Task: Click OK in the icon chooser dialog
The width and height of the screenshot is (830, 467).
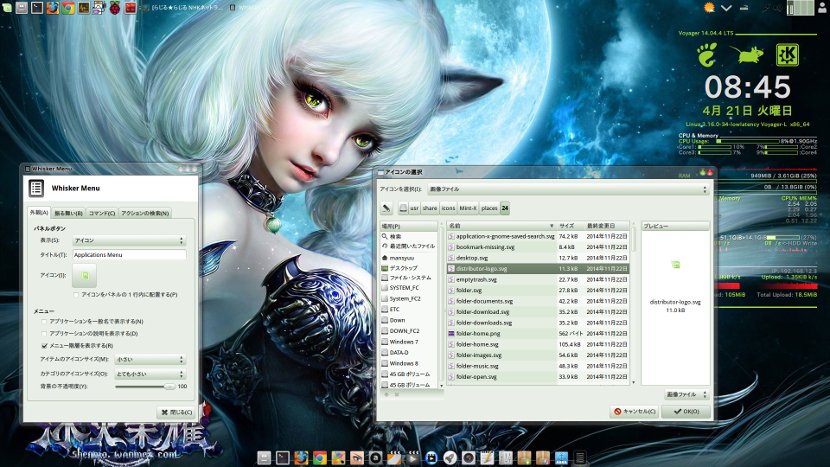Action: click(x=686, y=411)
